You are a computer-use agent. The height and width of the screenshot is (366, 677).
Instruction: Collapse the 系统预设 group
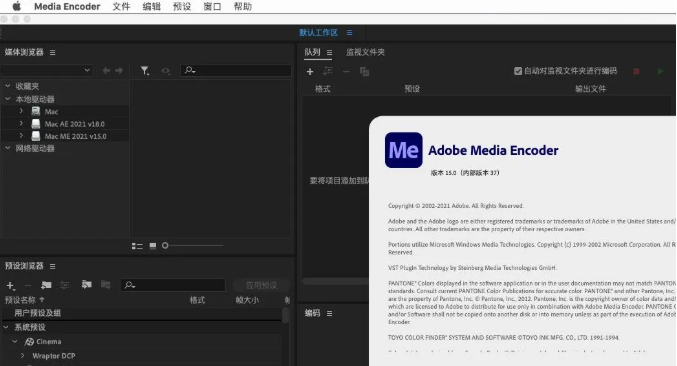click(6, 327)
